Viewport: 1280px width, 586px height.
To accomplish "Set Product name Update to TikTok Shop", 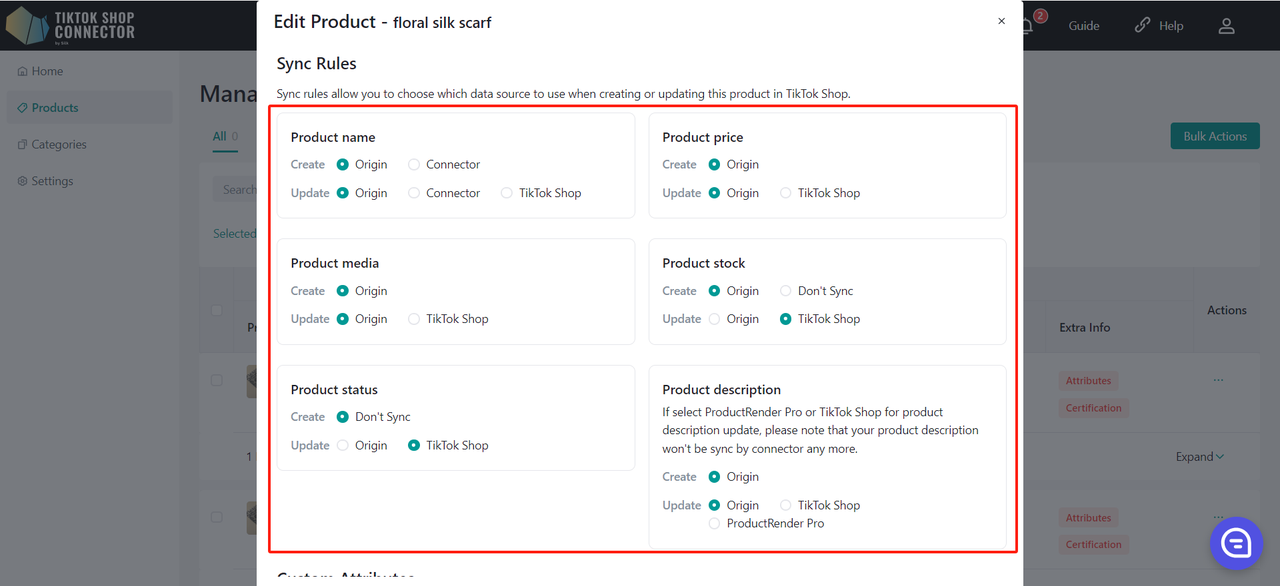I will 507,193.
